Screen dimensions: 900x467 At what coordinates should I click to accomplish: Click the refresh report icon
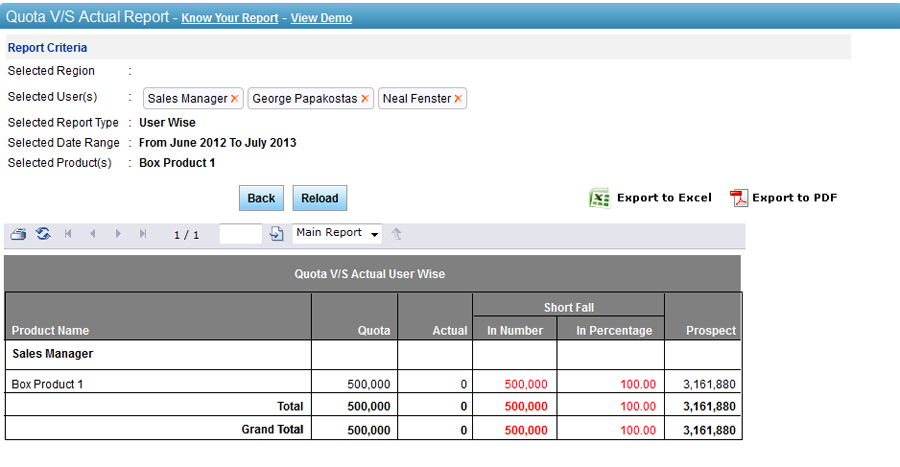point(43,234)
